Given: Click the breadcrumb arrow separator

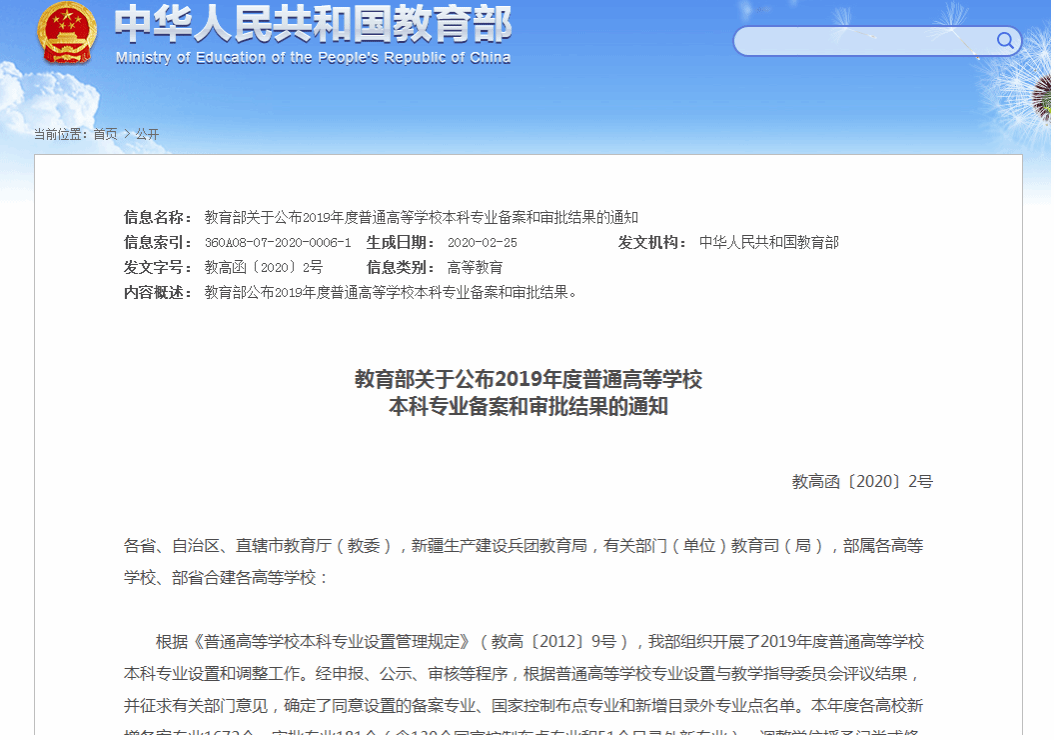Looking at the screenshot, I should click(x=126, y=134).
